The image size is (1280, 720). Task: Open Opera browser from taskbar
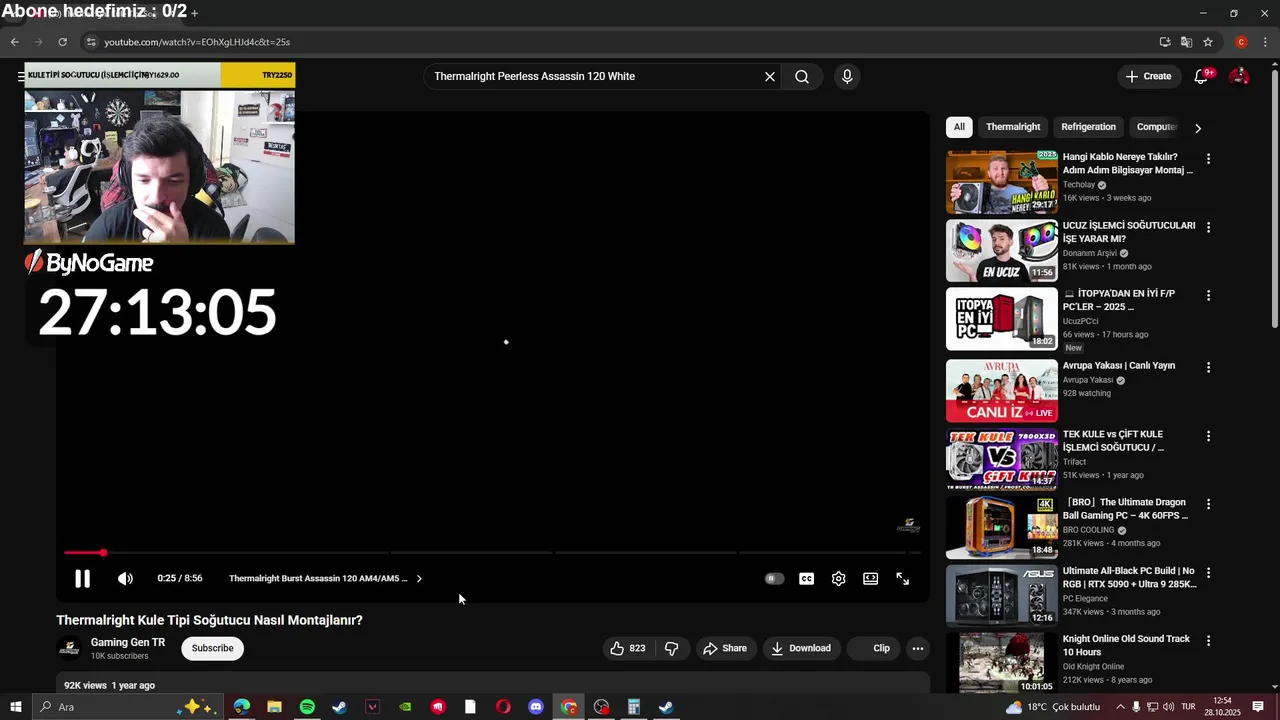pyautogui.click(x=503, y=707)
